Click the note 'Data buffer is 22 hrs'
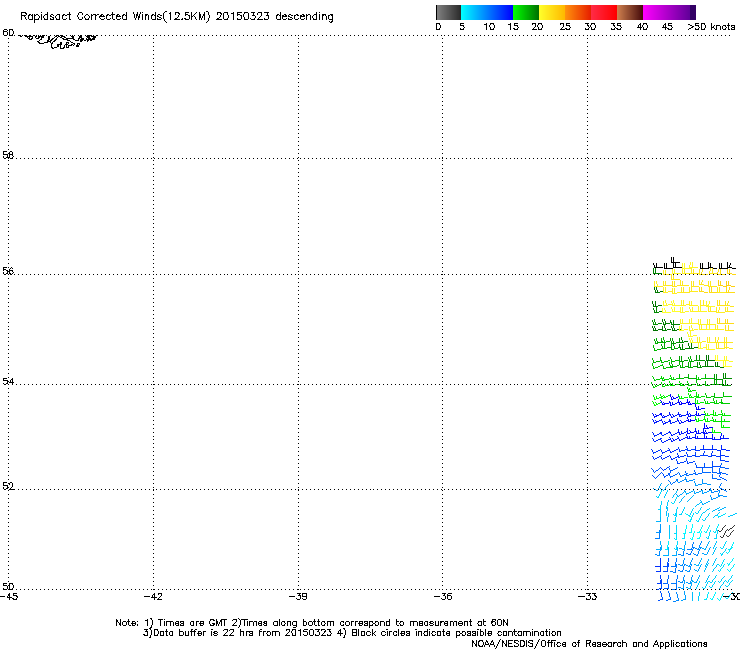The height and width of the screenshot is (650, 740). coord(205,633)
